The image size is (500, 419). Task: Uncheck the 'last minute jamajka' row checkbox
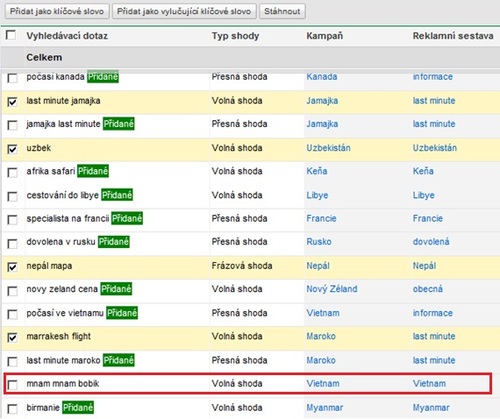[12, 102]
